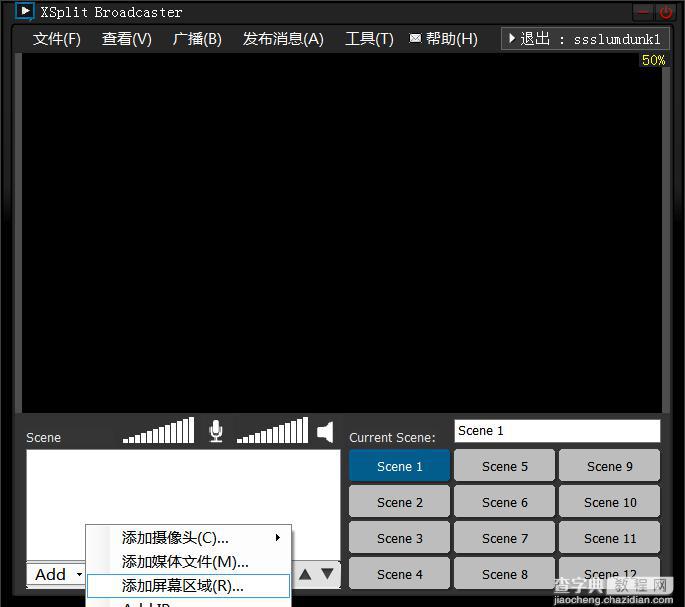685x607 pixels.
Task: Open the 工具(T) menu
Action: click(369, 39)
